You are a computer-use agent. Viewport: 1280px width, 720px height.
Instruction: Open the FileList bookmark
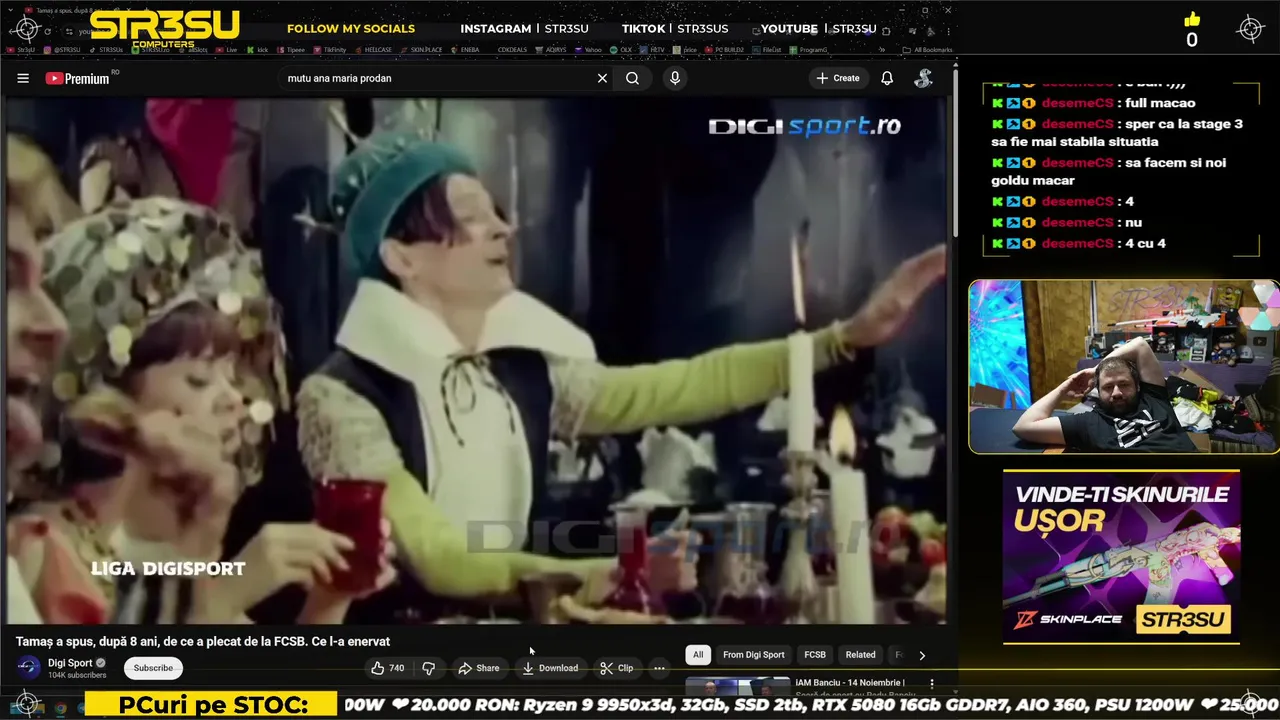tap(766, 50)
